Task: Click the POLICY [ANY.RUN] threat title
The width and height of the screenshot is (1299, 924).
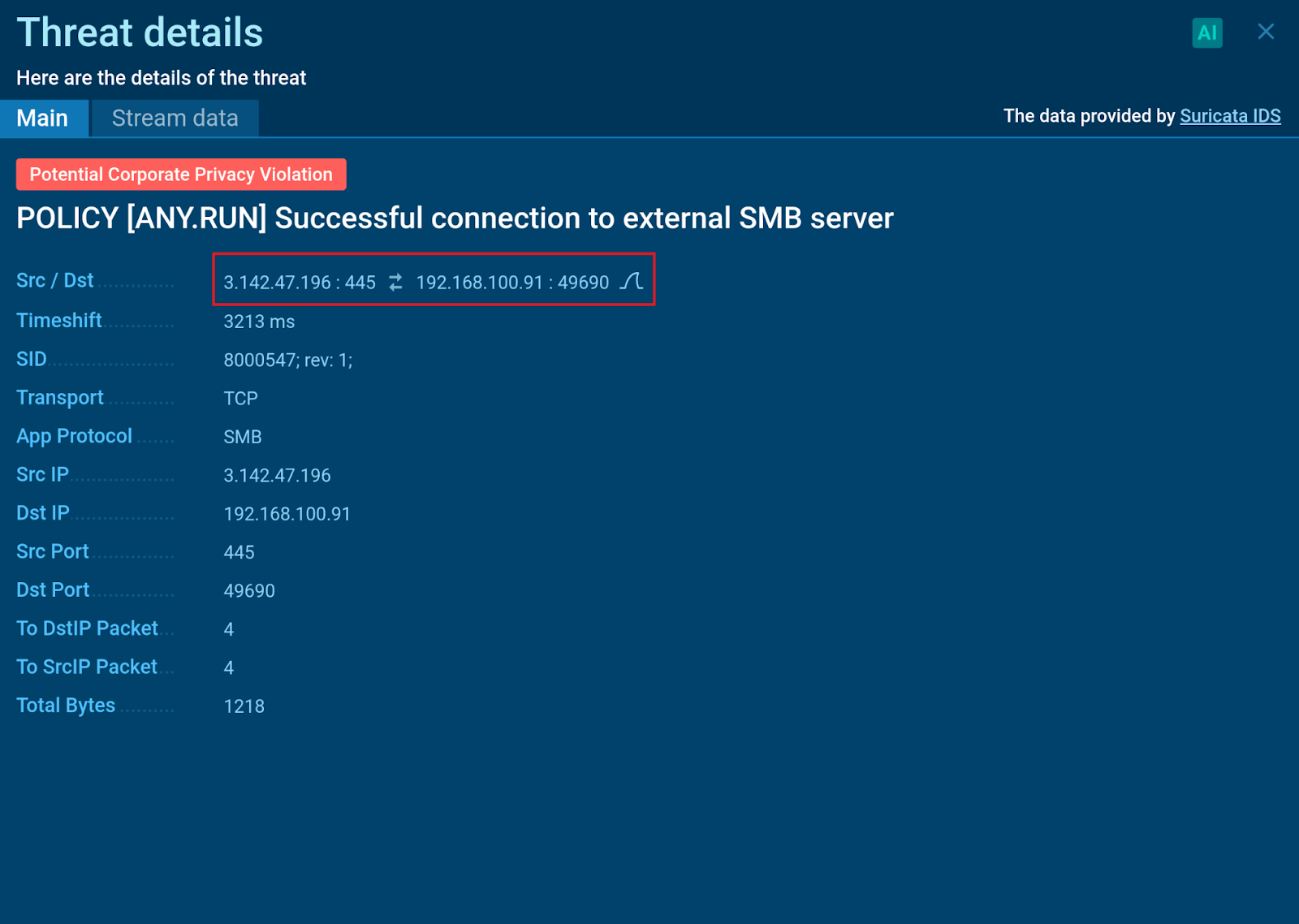Action: (x=455, y=218)
